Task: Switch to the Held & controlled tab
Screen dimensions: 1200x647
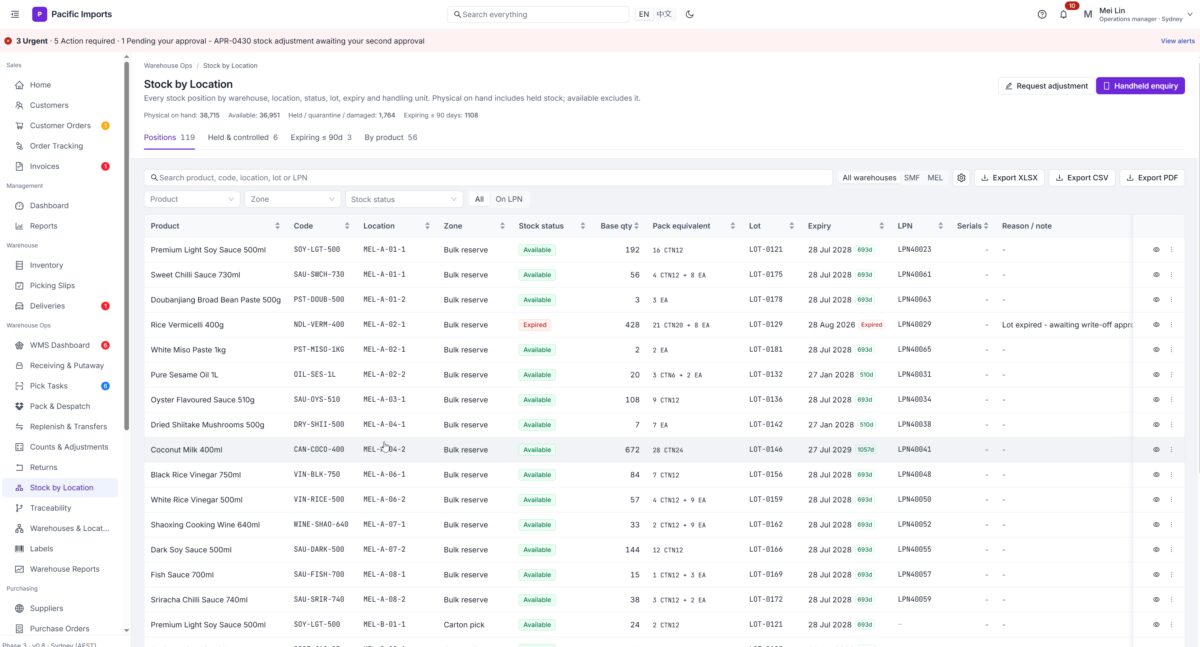Action: coord(243,137)
